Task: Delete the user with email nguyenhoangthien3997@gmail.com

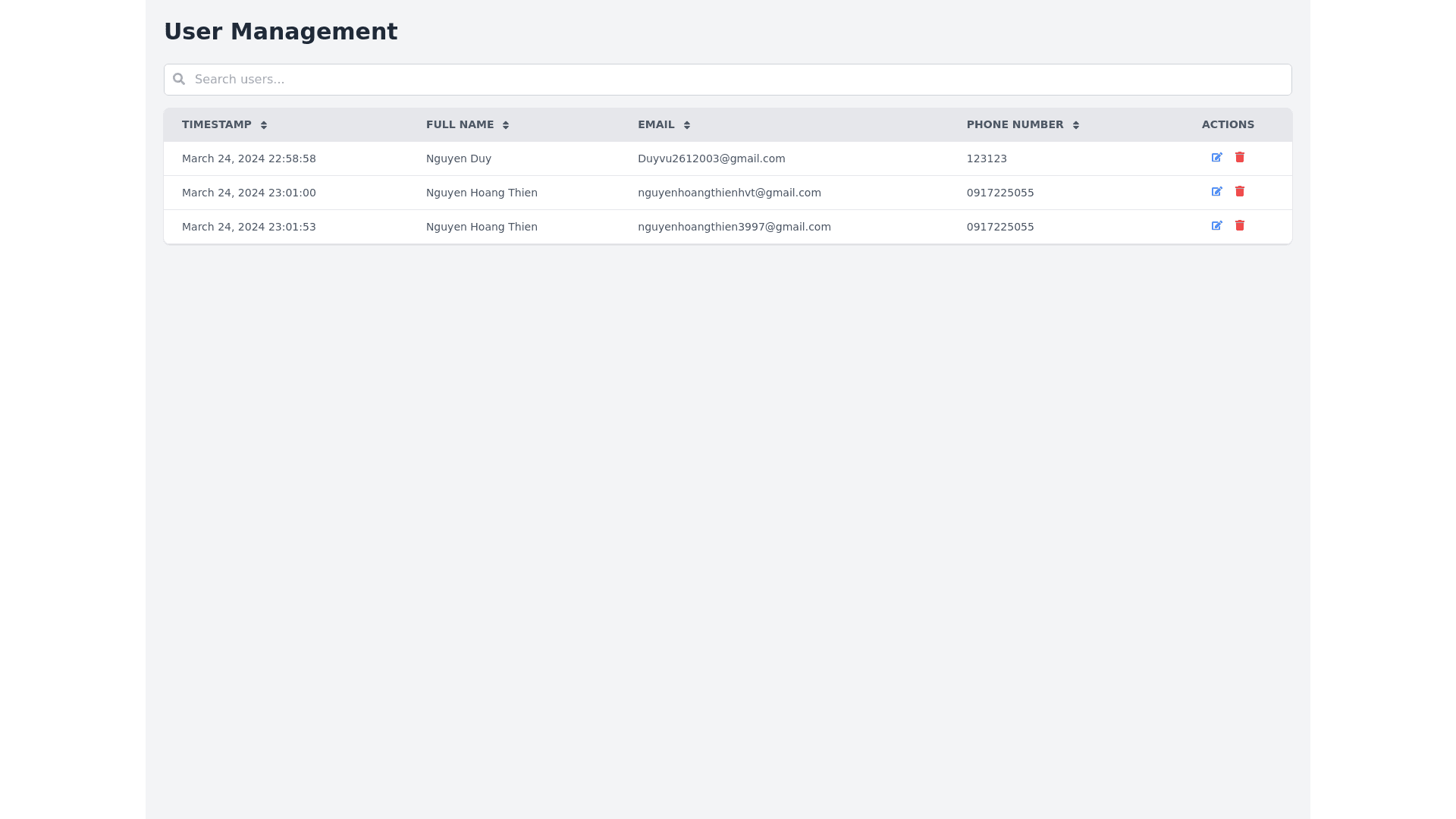Action: click(x=1240, y=226)
